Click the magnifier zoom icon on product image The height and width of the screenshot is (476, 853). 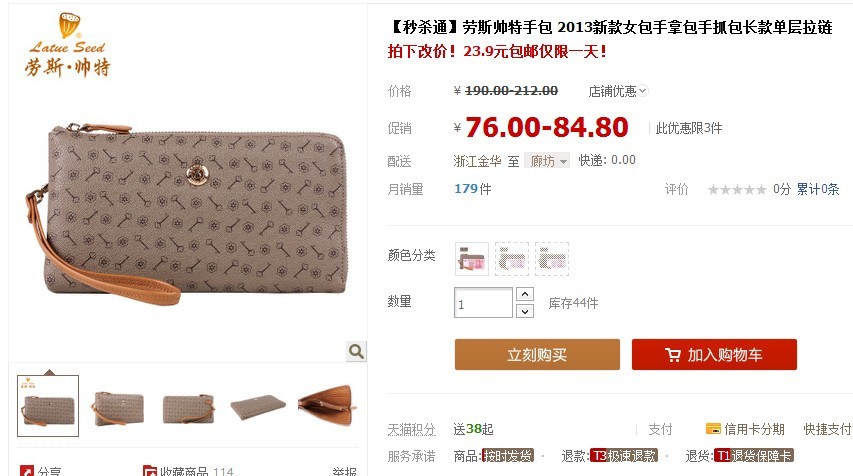tap(356, 351)
